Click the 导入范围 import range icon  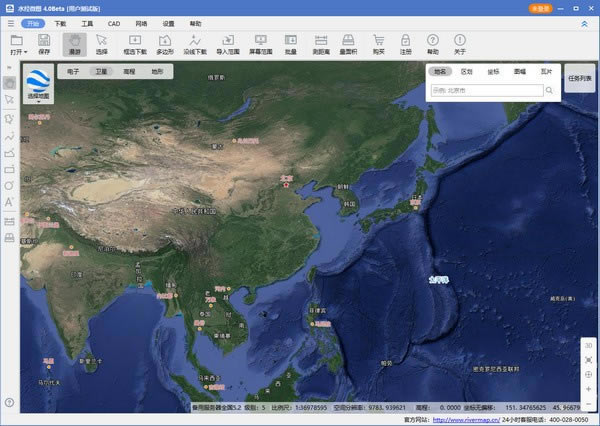[x=228, y=43]
